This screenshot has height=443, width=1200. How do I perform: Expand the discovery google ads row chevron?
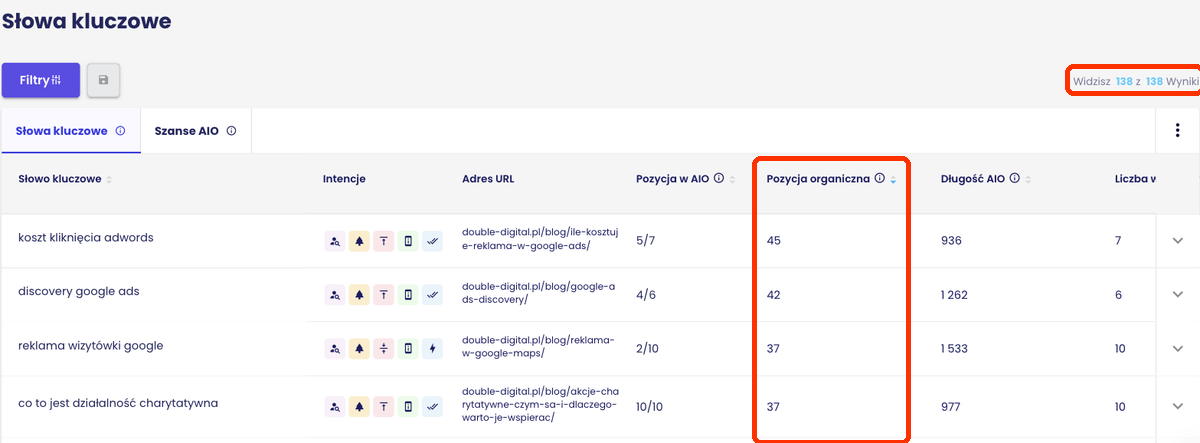(1177, 294)
